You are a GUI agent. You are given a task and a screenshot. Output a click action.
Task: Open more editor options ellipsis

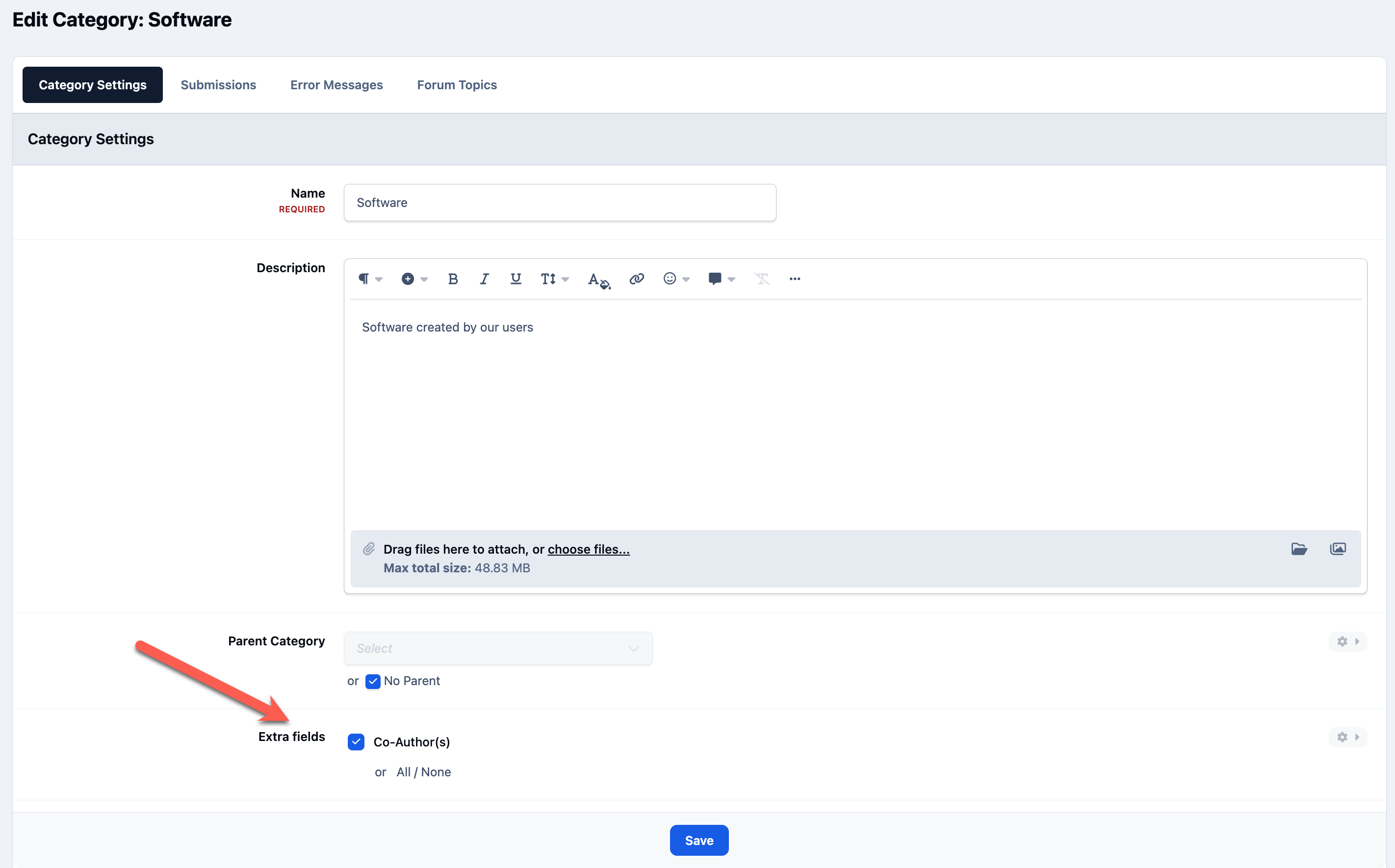point(795,279)
